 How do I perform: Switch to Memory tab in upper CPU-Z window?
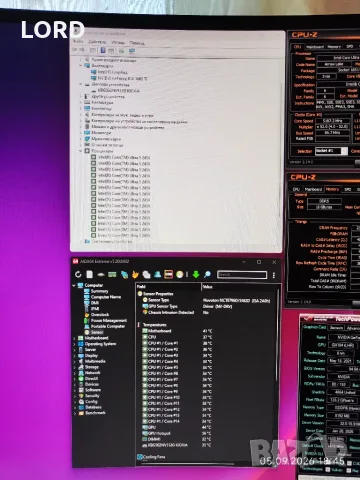[x=334, y=47]
